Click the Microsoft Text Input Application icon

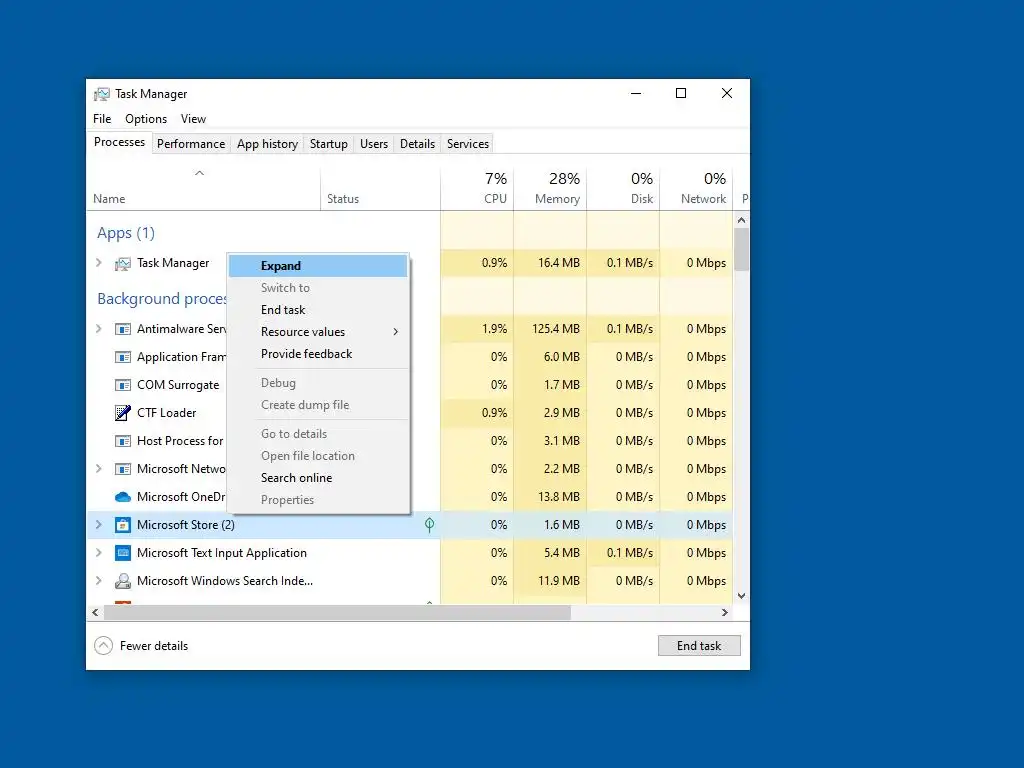tap(123, 553)
